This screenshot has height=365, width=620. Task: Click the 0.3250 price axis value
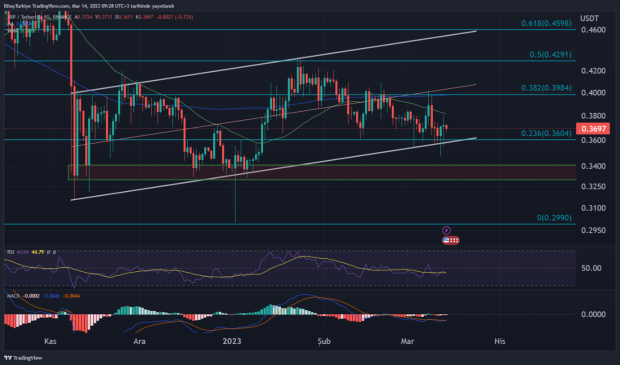[593, 186]
